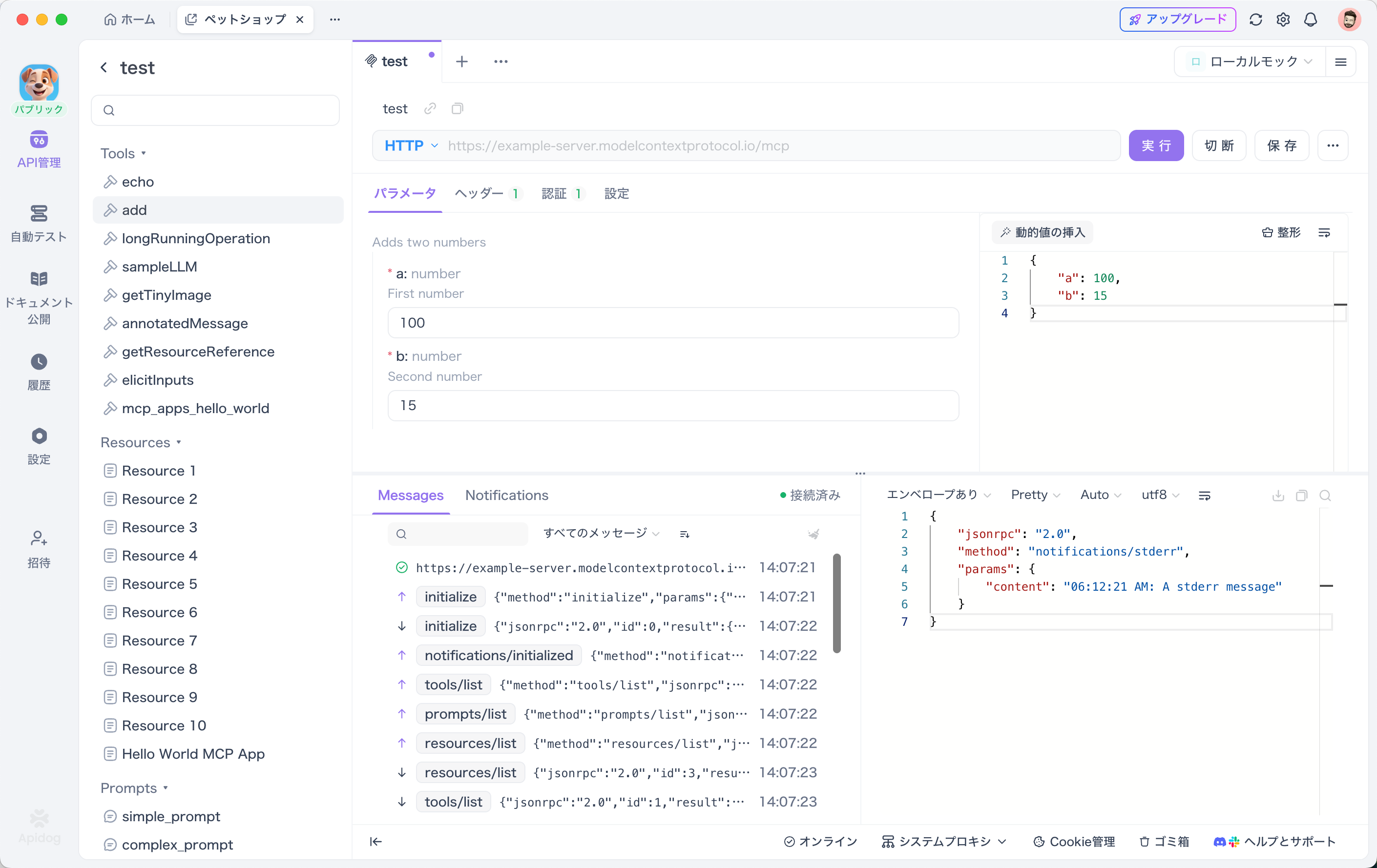Toggle word wrap in the parameter JSON editor
The image size is (1377, 868).
coord(1324,233)
